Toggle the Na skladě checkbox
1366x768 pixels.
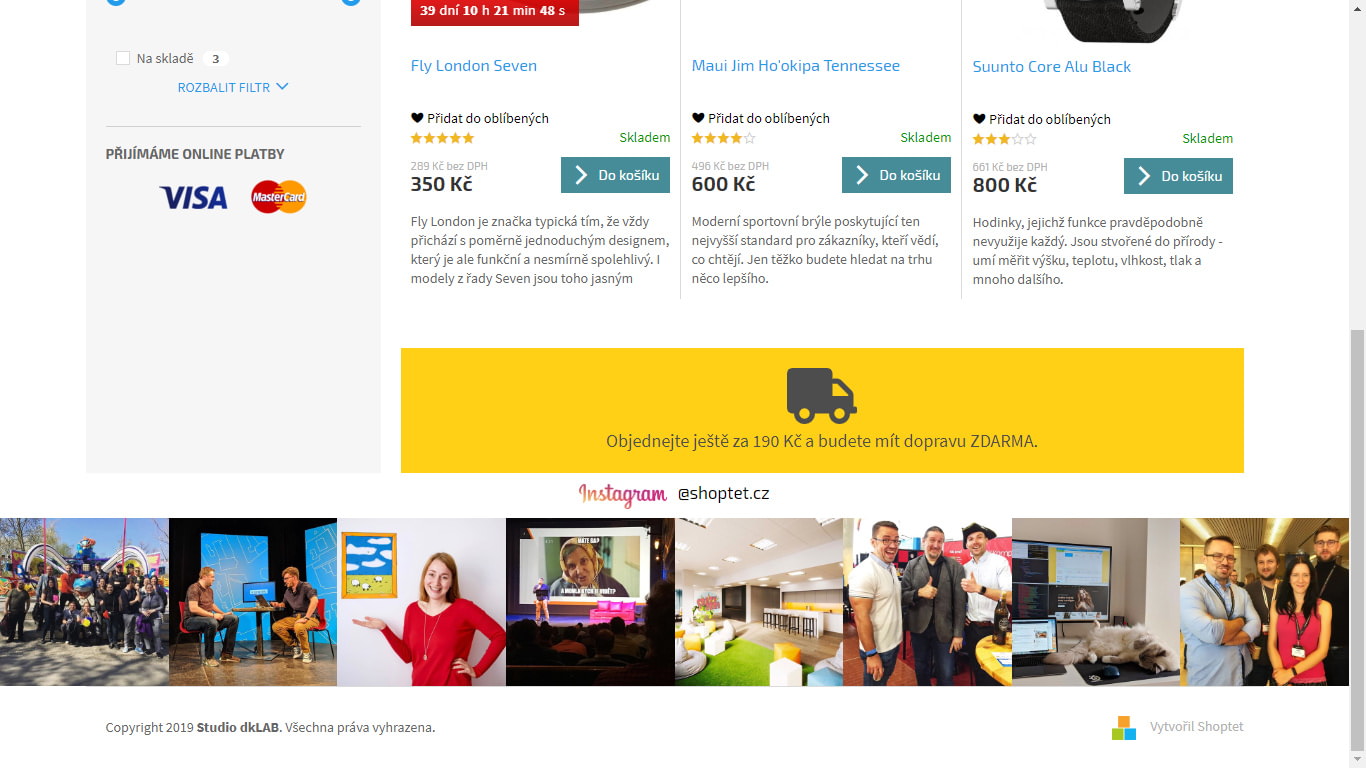tap(123, 59)
